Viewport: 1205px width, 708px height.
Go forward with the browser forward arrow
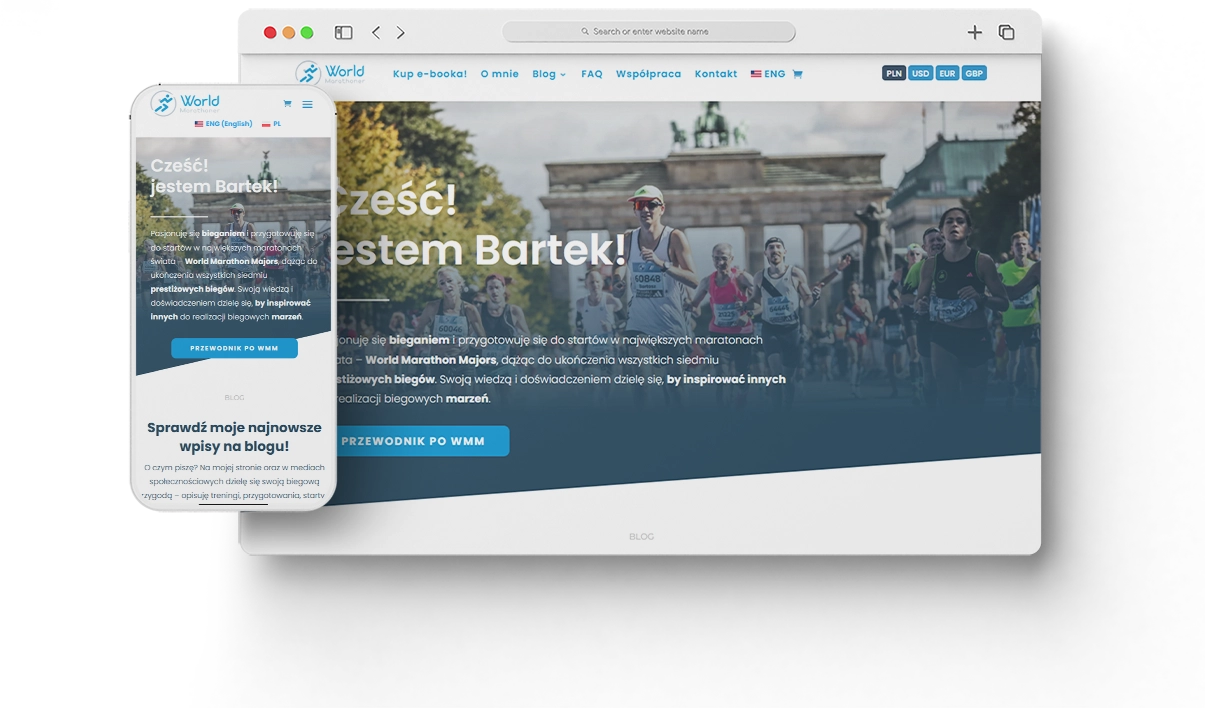400,33
